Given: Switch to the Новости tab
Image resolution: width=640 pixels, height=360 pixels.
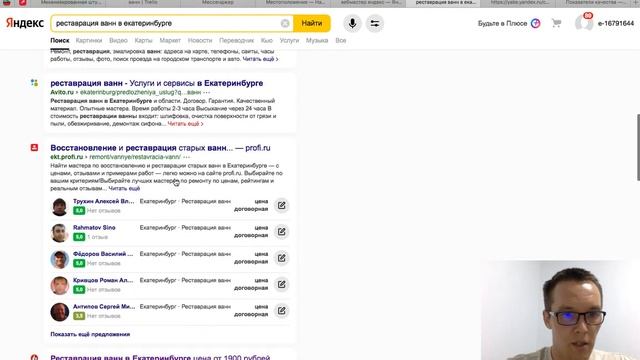Looking at the screenshot, I should pyautogui.click(x=200, y=40).
